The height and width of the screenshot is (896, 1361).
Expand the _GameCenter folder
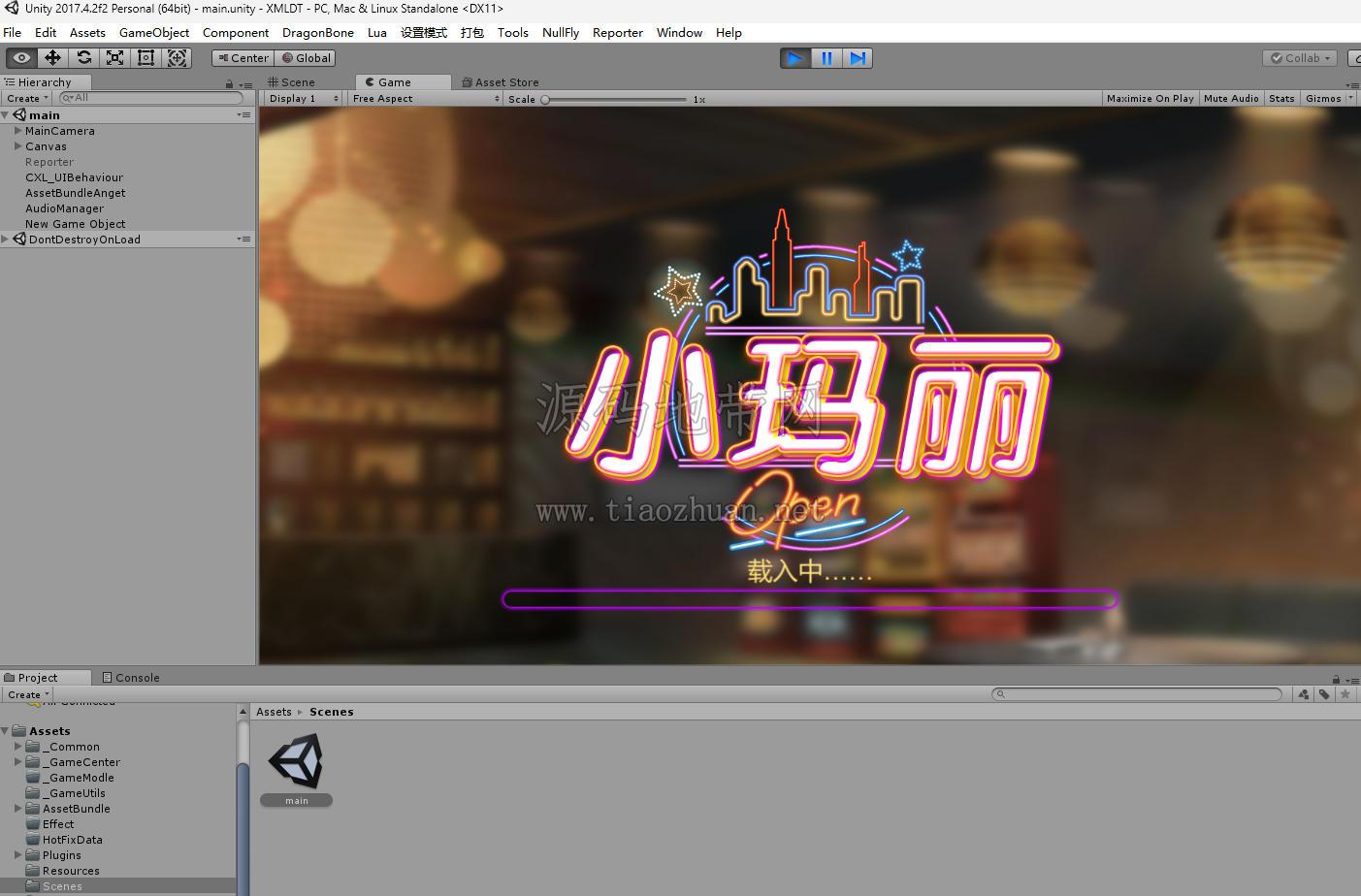coord(17,762)
